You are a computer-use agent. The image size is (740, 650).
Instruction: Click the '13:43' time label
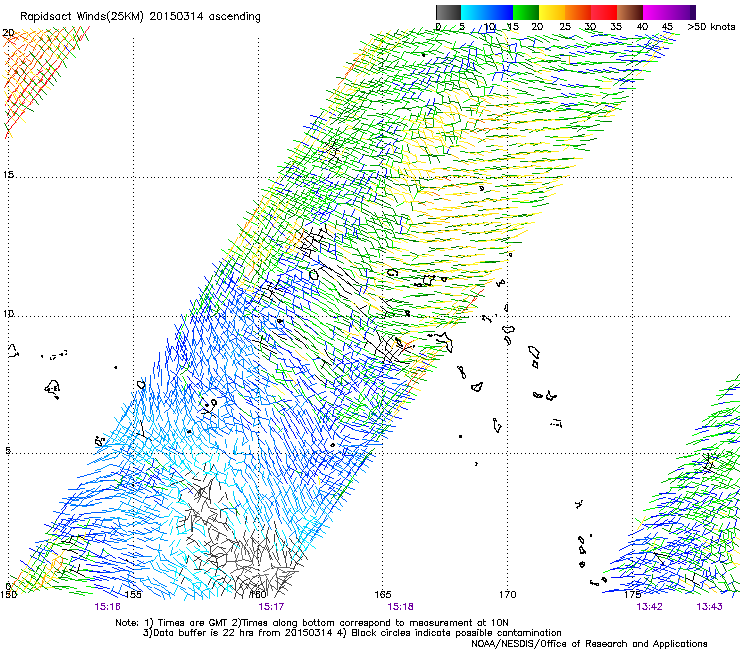coord(709,607)
